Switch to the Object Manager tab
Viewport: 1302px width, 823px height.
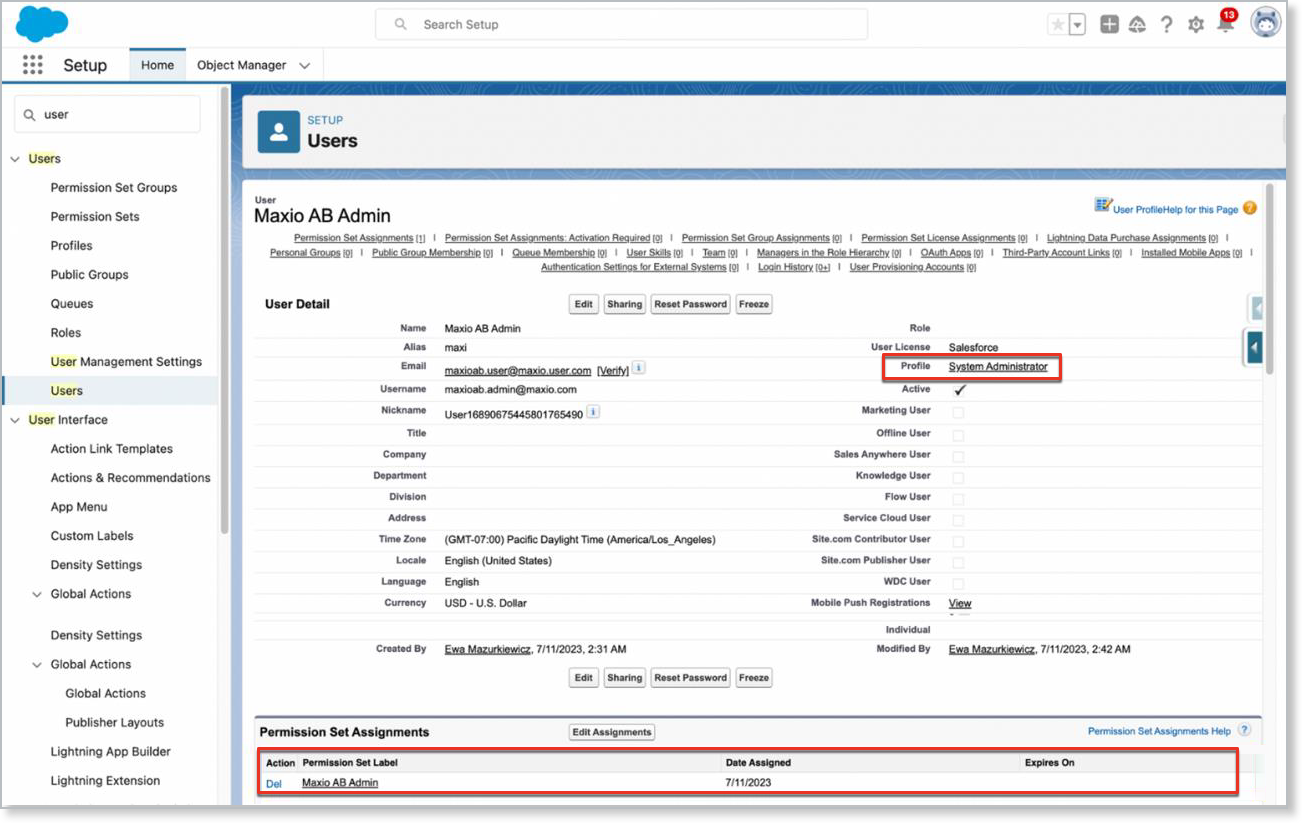coord(241,66)
